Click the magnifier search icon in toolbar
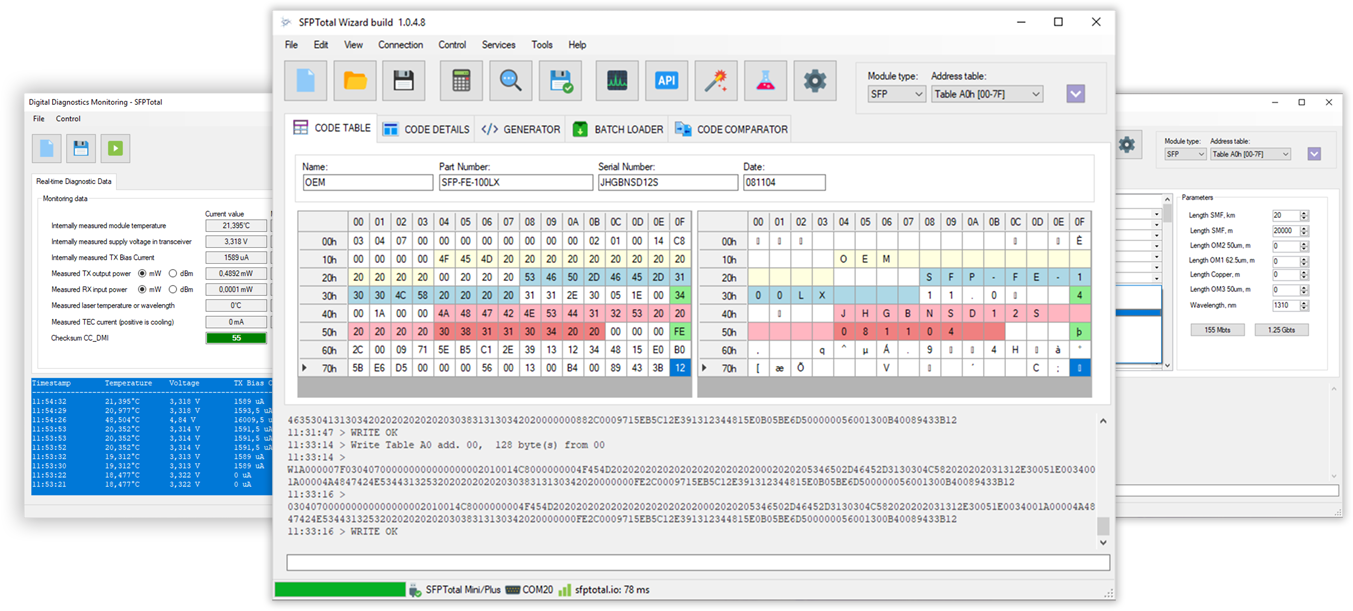 [x=511, y=82]
